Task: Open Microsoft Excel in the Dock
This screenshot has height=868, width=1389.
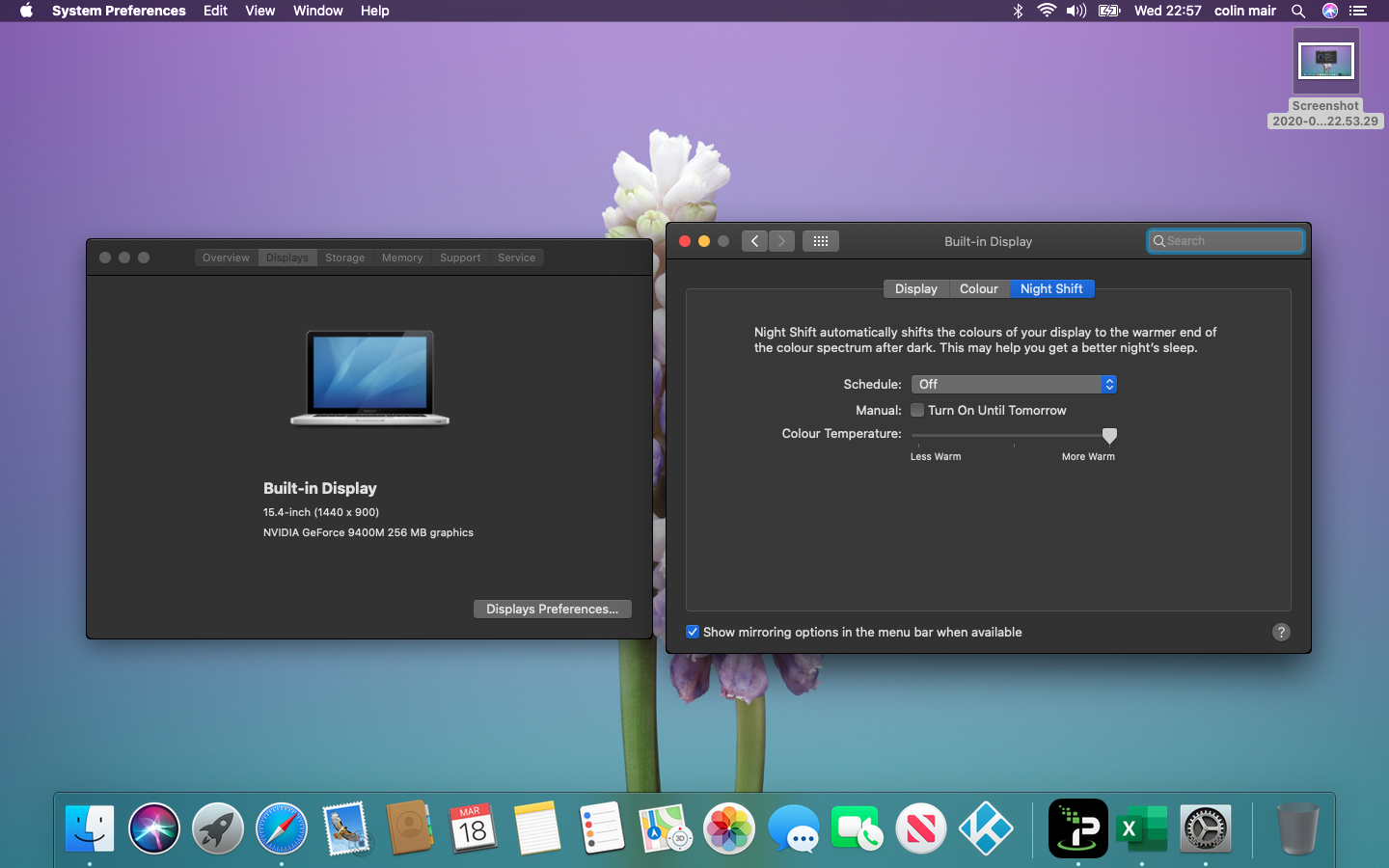Action: coord(1142,828)
